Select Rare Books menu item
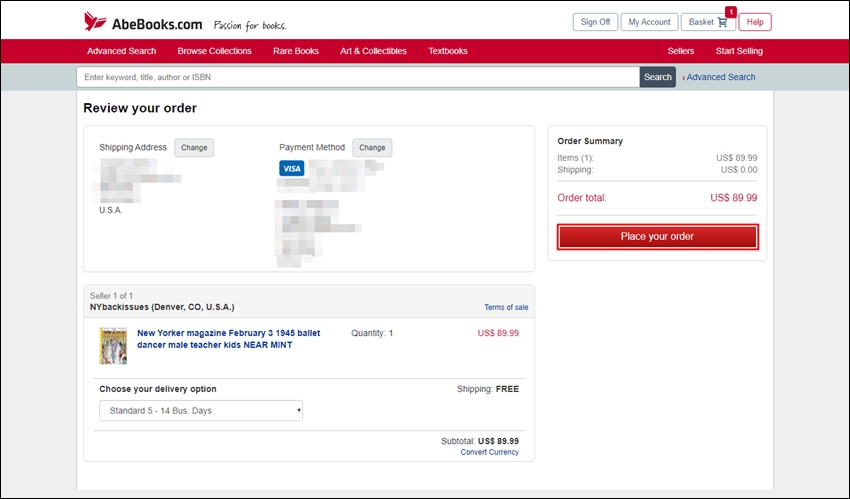Screen dimensions: 850x499 (x=296, y=51)
